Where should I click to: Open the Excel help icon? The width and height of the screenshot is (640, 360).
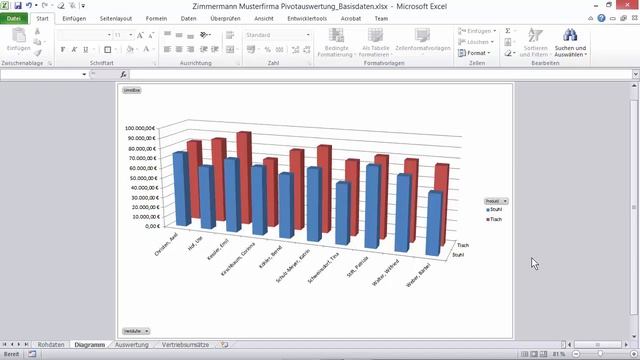[601, 18]
